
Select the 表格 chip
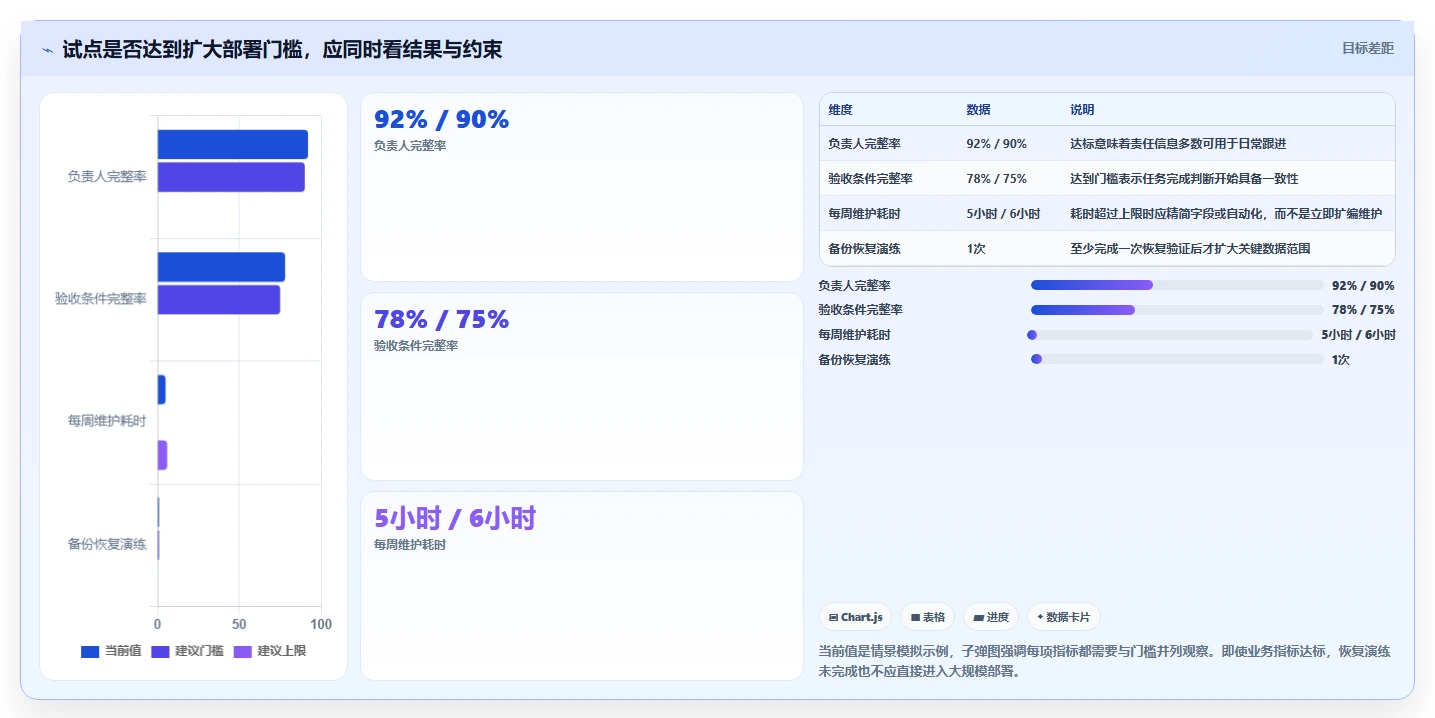click(928, 617)
